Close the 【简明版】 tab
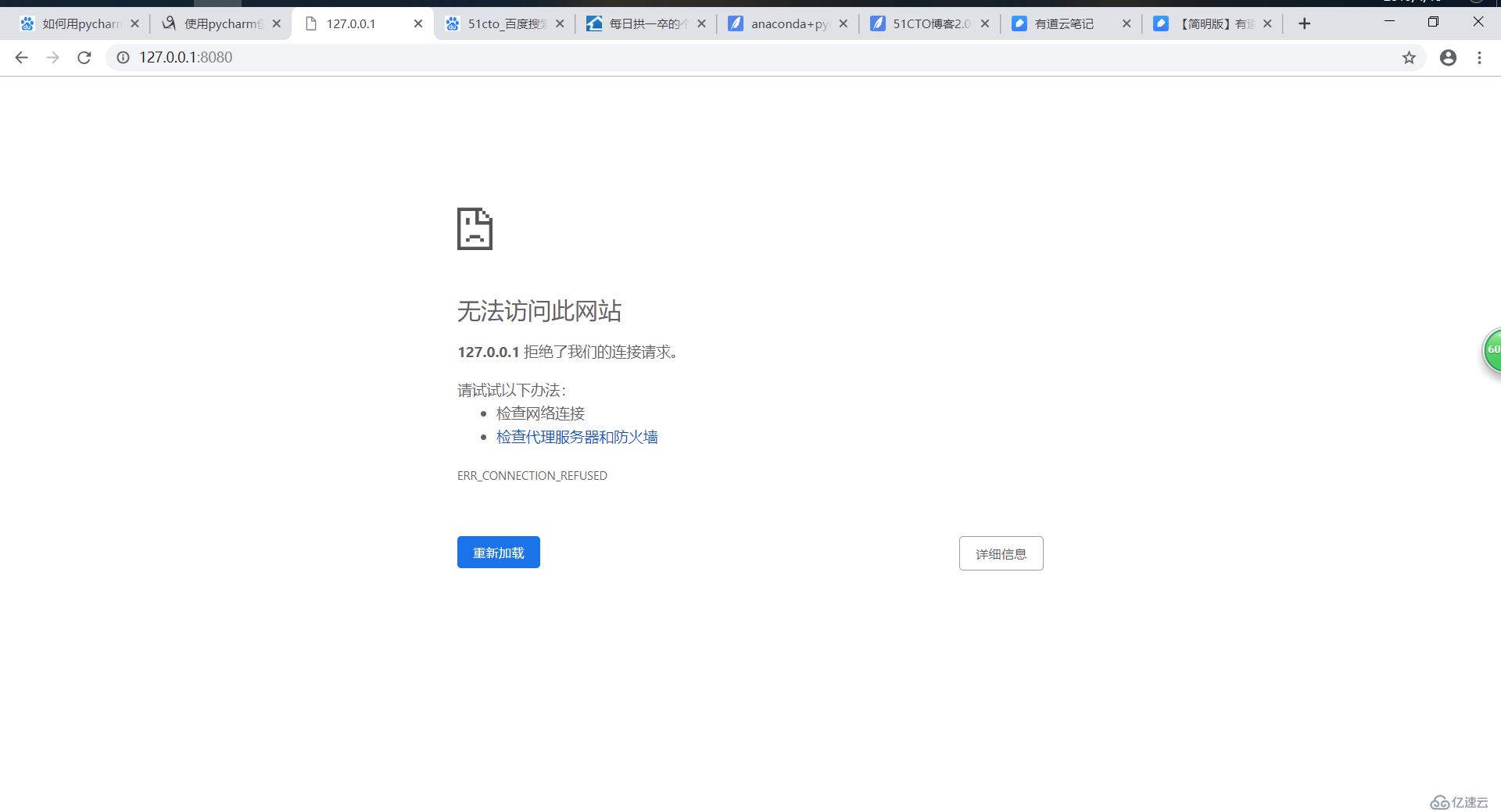 tap(1267, 23)
